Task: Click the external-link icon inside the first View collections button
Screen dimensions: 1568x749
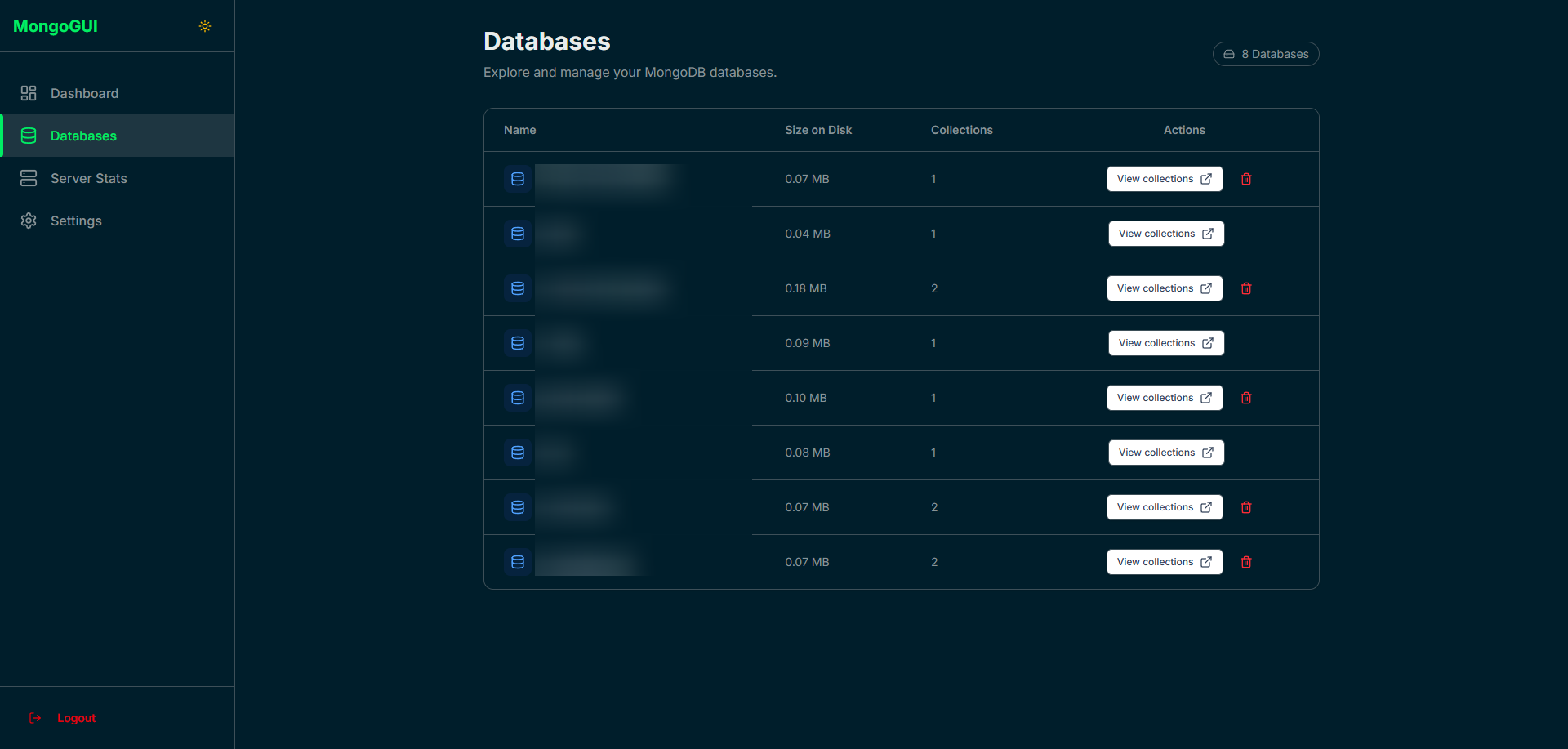Action: 1208,179
